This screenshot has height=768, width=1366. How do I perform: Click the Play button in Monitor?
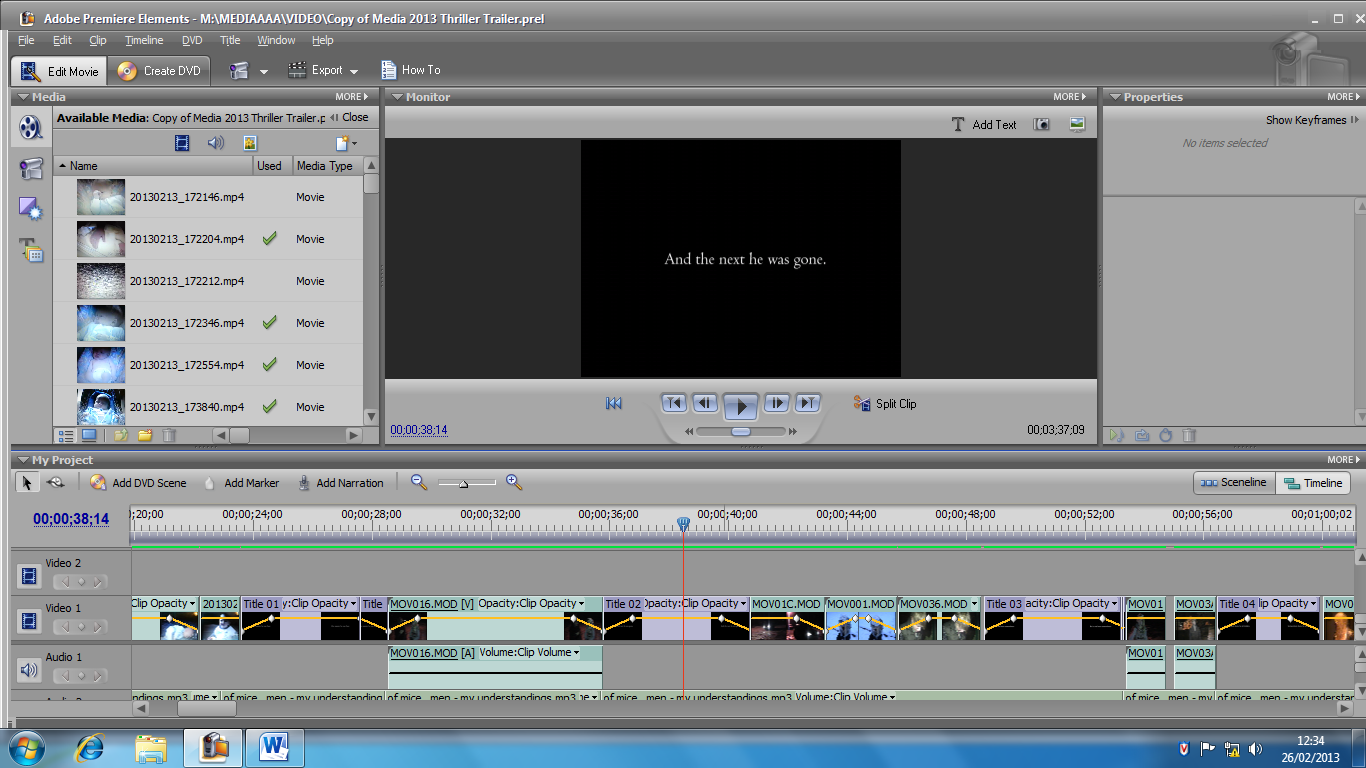pyautogui.click(x=740, y=404)
